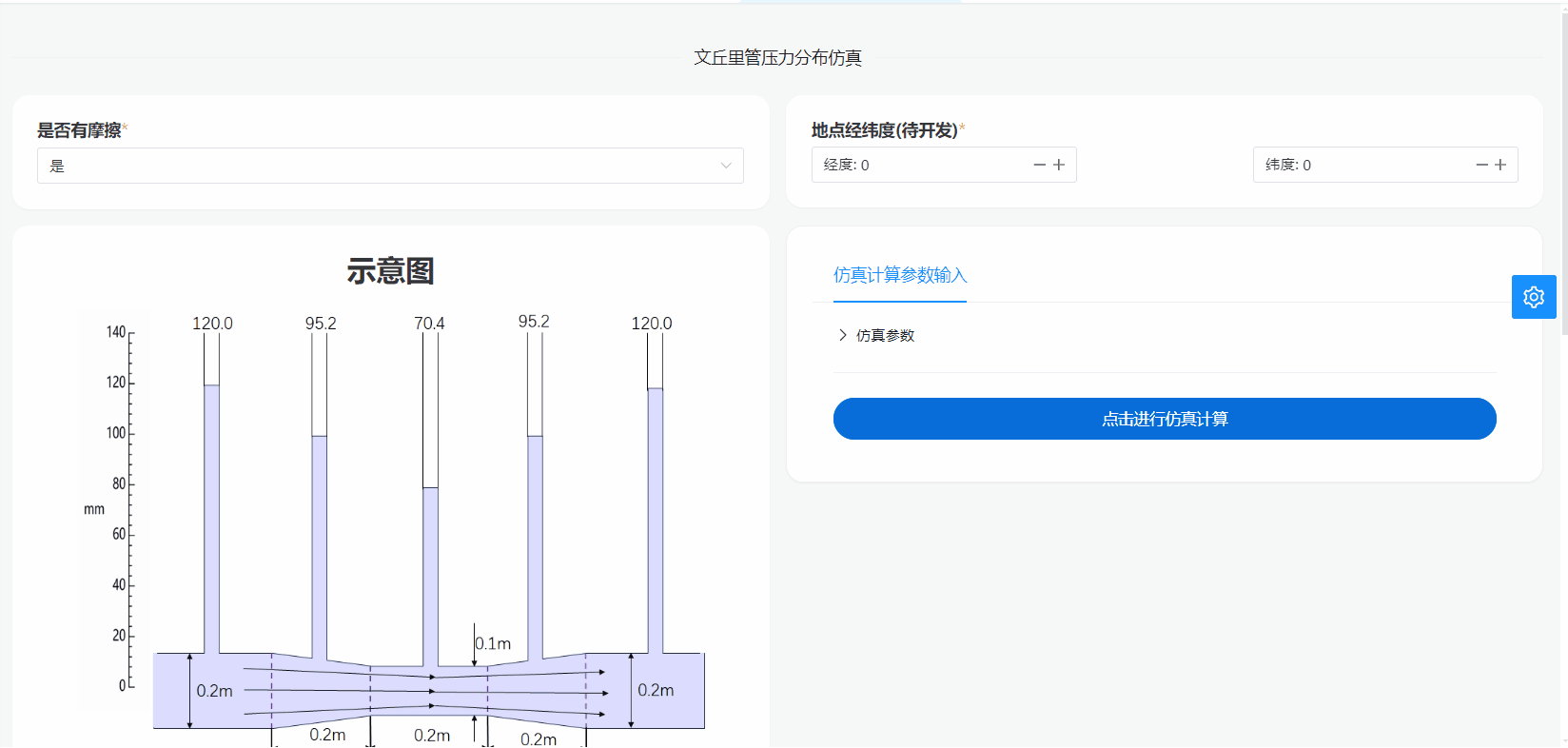Click the mm unit label on the scale
The width and height of the screenshot is (1568, 748).
coord(94,509)
